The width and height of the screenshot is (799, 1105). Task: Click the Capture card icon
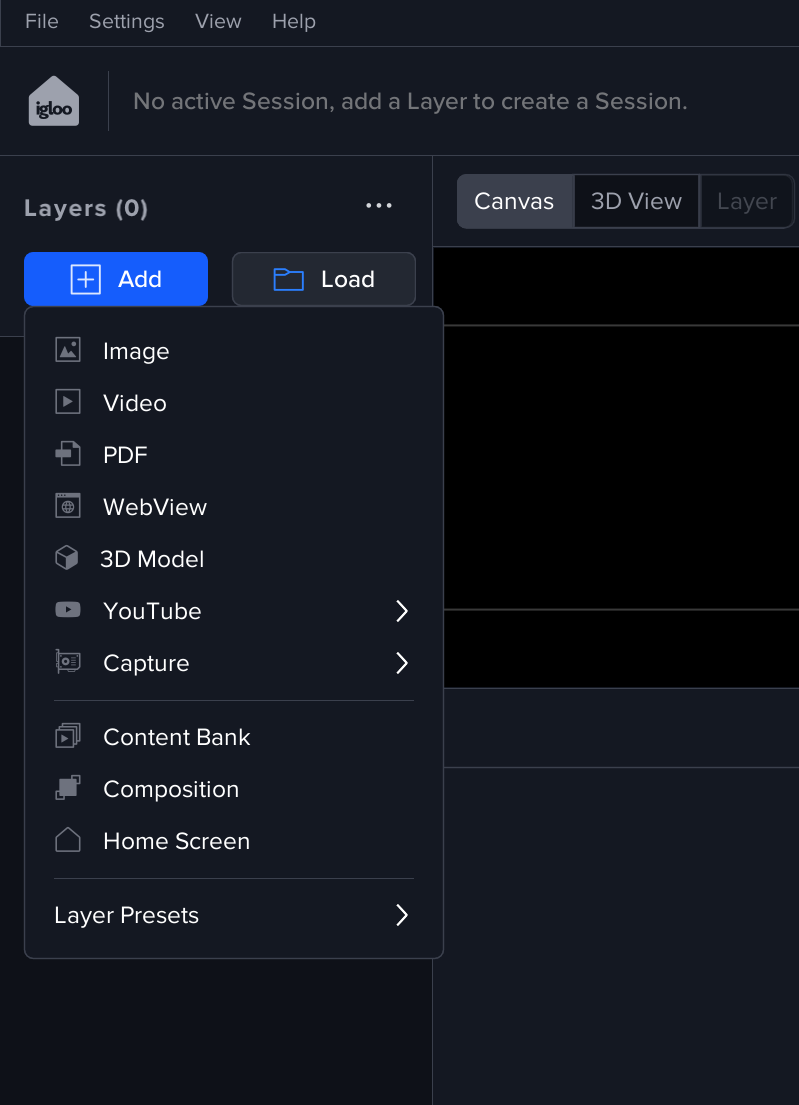(67, 662)
